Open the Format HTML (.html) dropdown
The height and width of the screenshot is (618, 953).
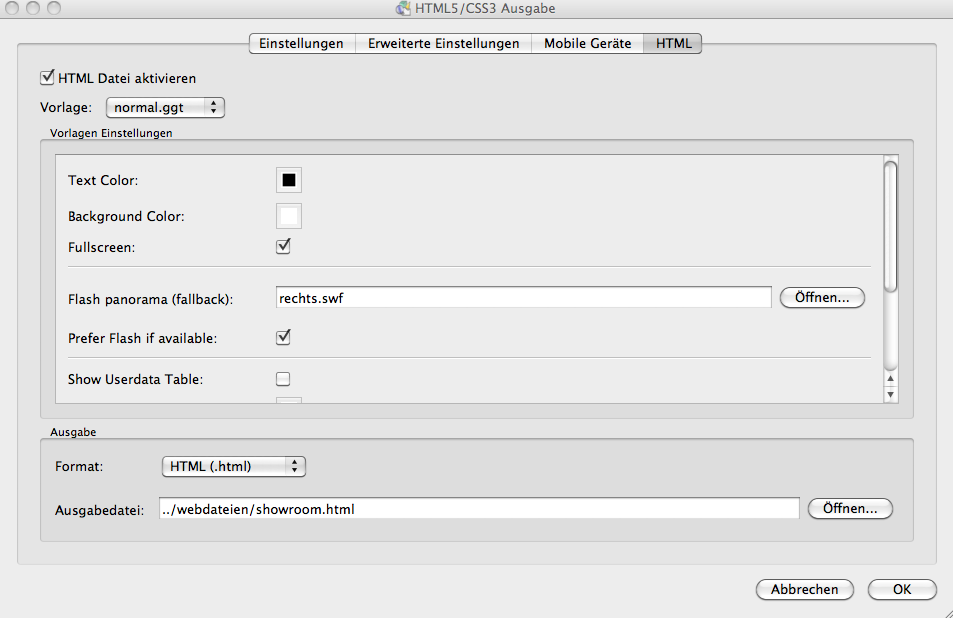click(233, 466)
